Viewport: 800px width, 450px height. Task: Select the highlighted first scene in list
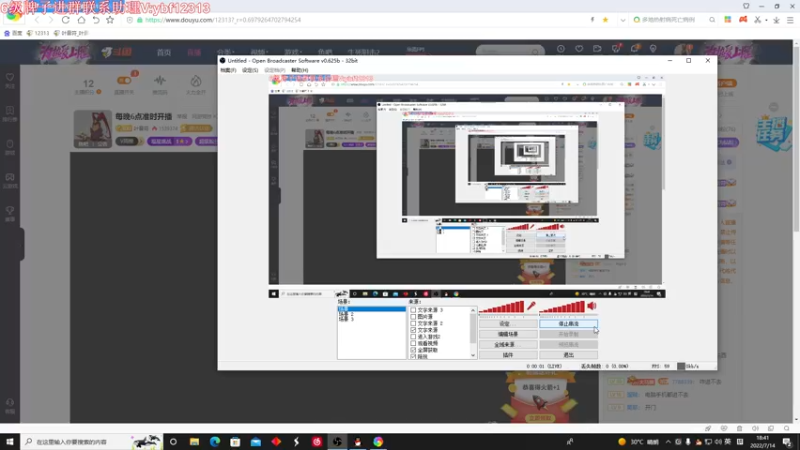click(x=371, y=309)
